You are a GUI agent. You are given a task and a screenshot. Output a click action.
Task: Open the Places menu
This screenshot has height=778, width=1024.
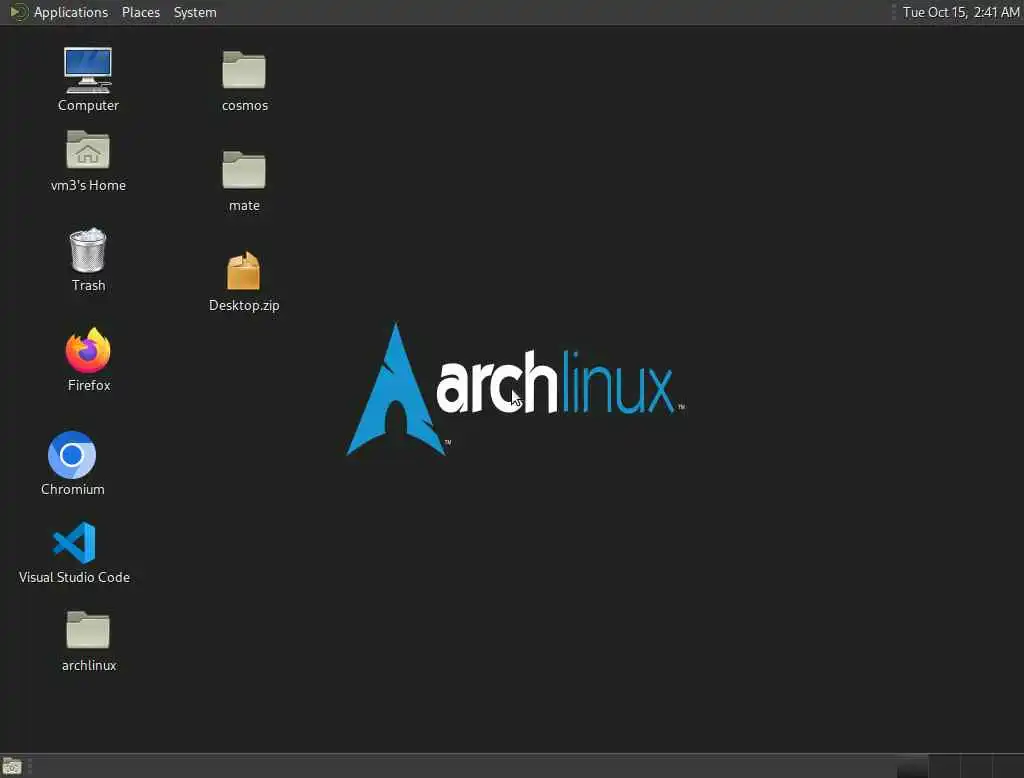click(140, 12)
